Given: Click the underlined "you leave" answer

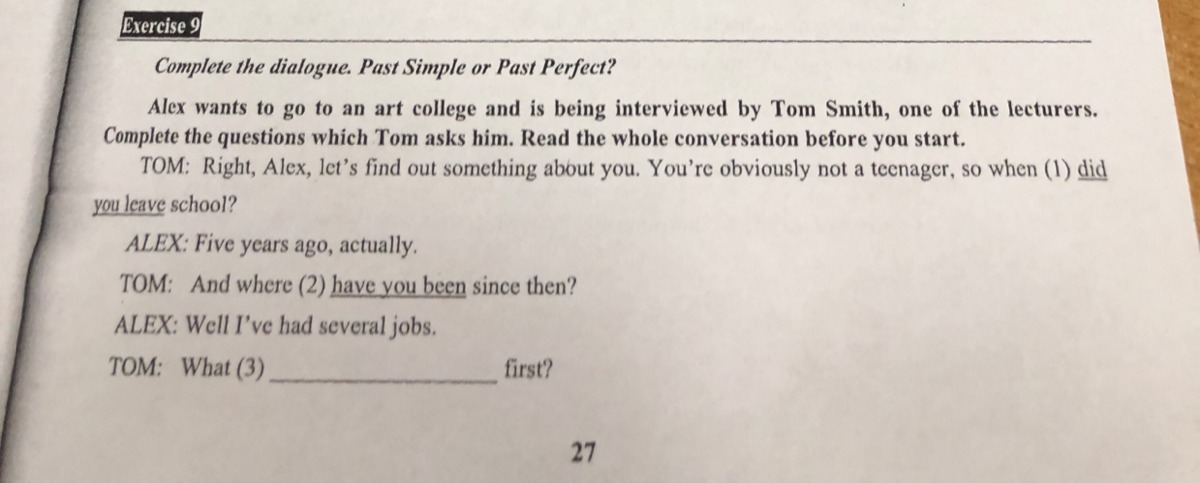Looking at the screenshot, I should tap(127, 205).
